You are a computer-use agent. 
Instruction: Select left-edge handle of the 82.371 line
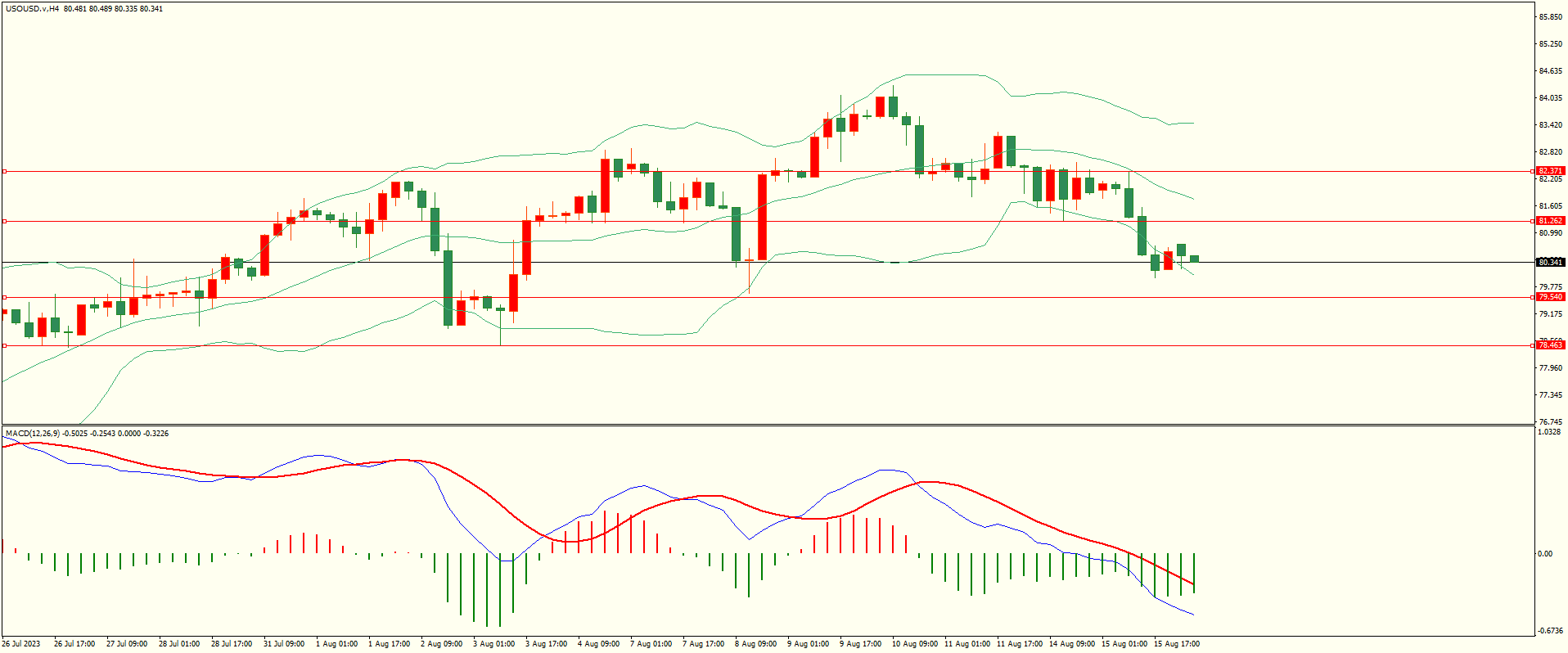pos(4,171)
